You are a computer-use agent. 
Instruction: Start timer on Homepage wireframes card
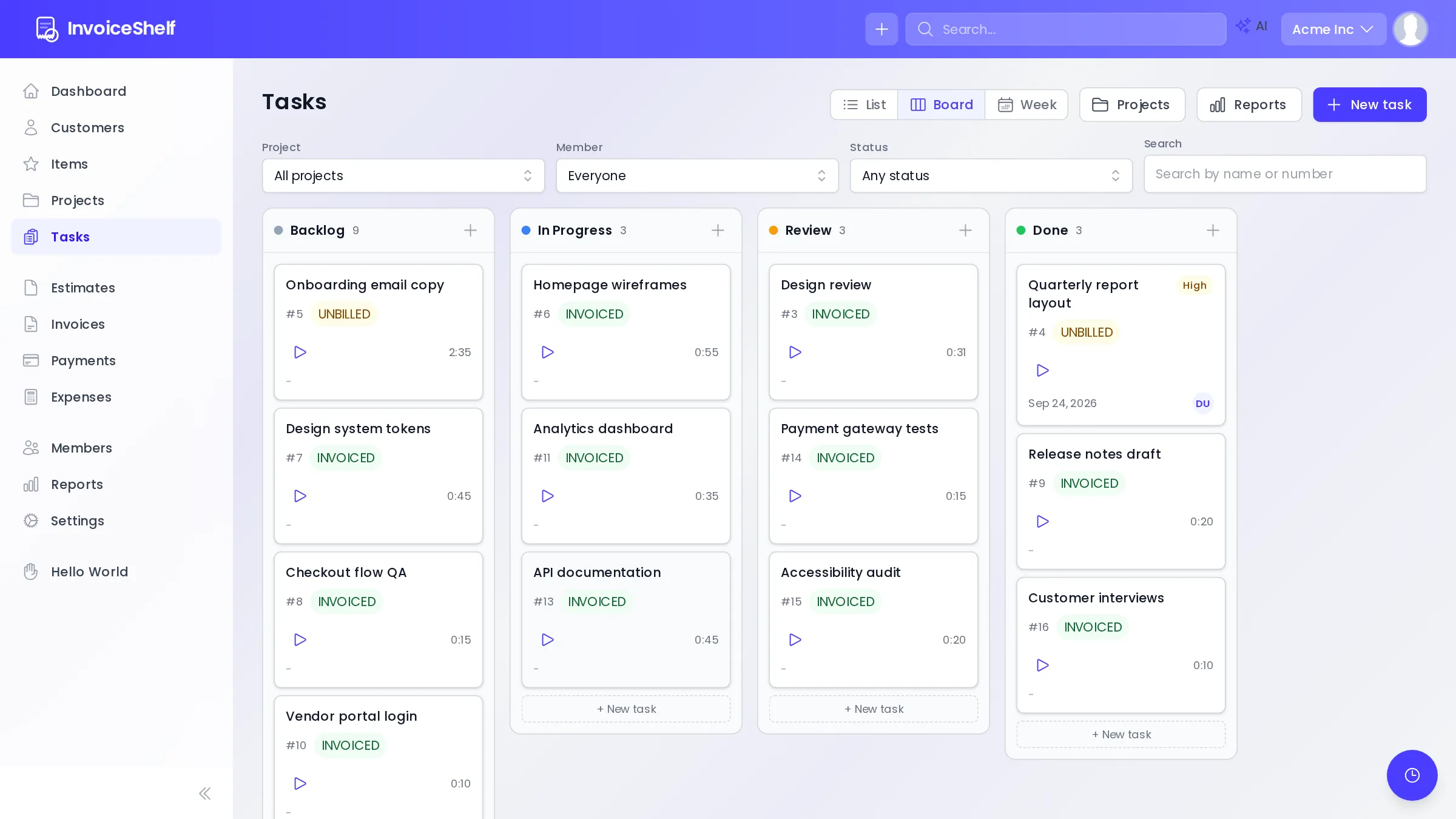tap(547, 352)
